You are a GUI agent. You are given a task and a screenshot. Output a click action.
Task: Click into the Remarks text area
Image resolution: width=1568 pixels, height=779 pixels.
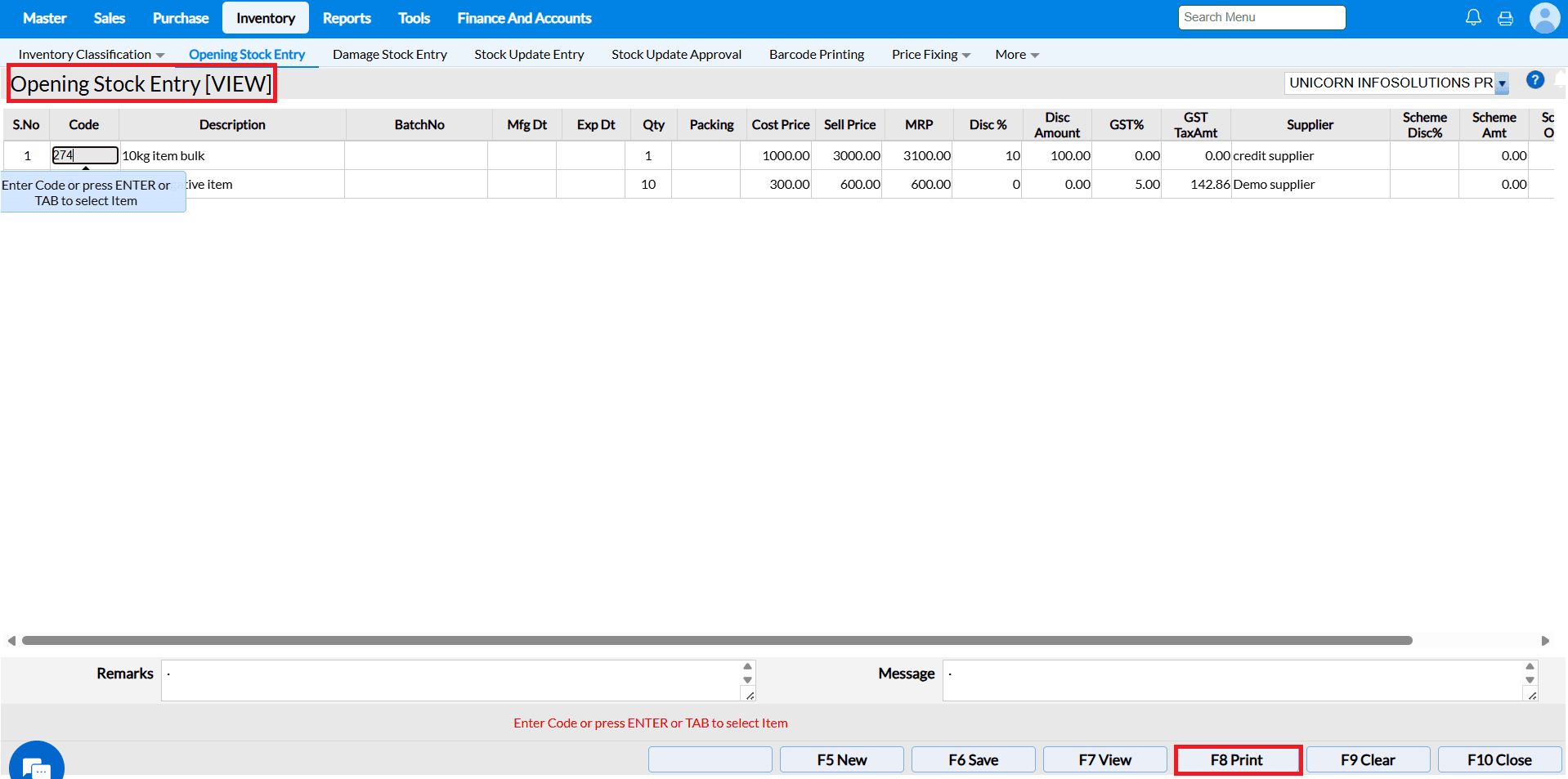pyautogui.click(x=452, y=680)
